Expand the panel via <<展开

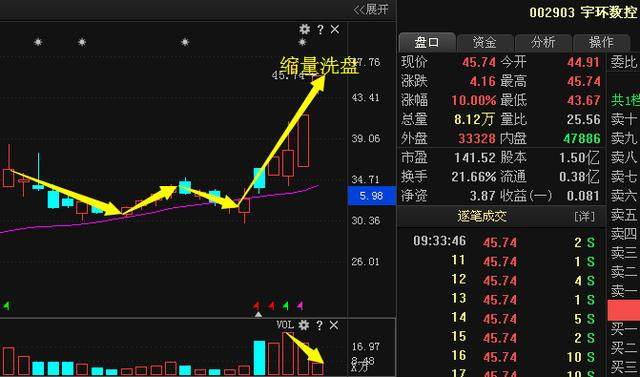[x=371, y=10]
